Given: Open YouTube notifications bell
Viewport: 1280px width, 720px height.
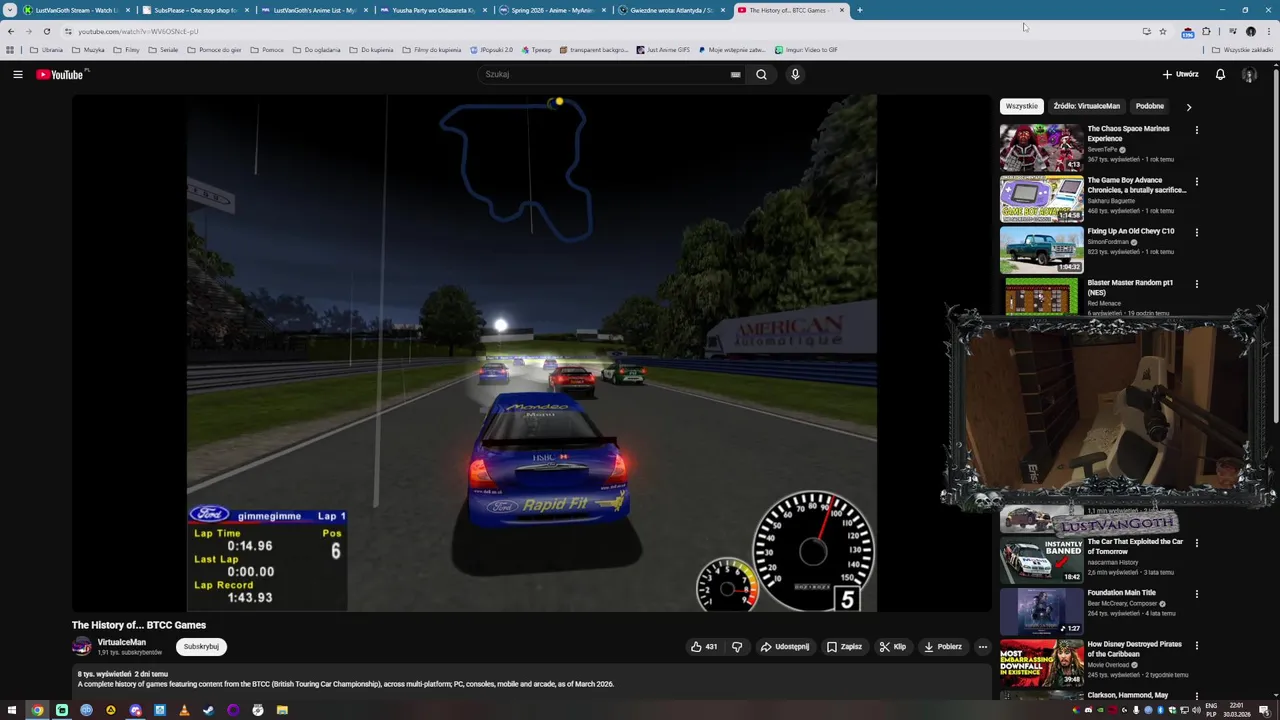Looking at the screenshot, I should (1220, 74).
